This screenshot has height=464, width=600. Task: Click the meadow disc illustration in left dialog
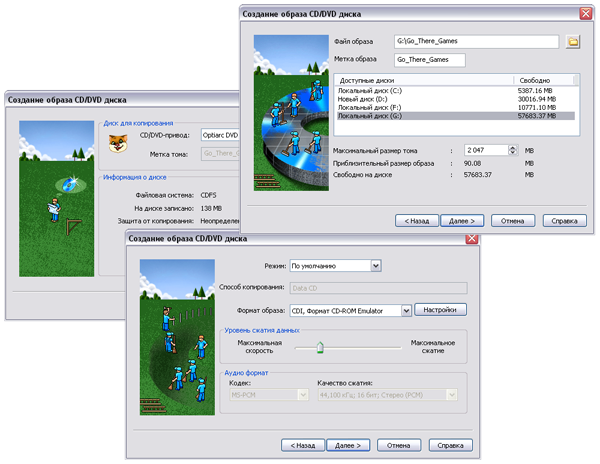tap(57, 199)
